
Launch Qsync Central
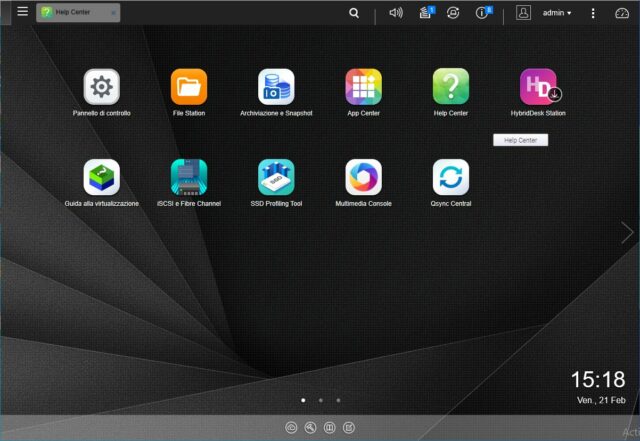click(450, 177)
